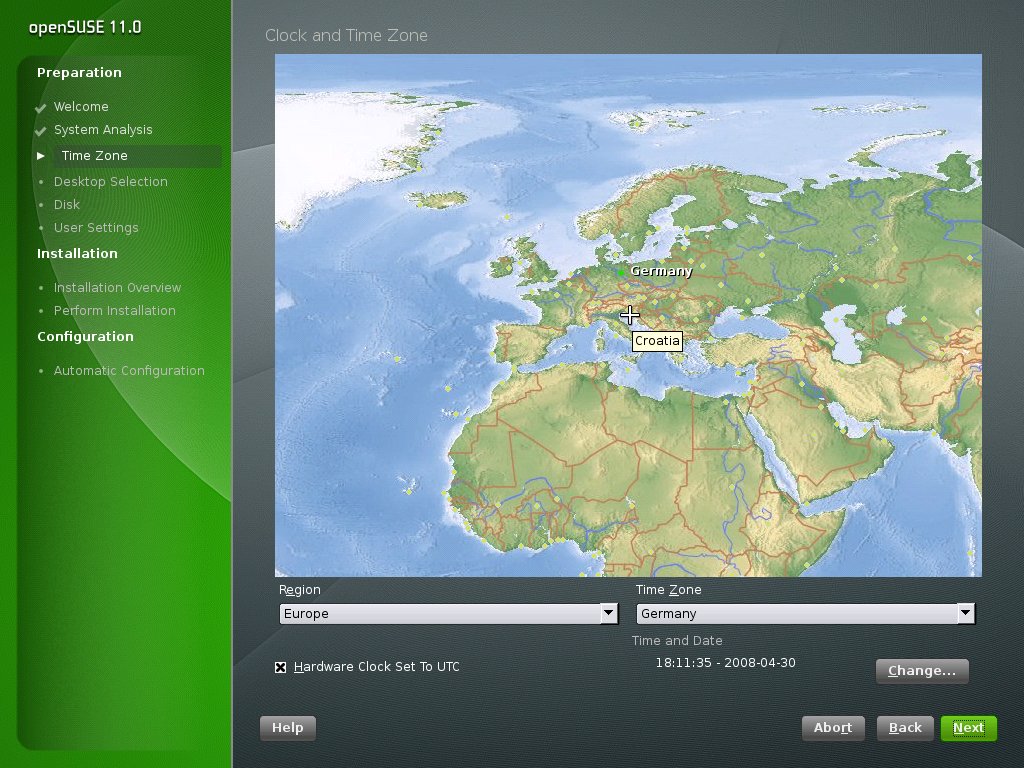1024x768 pixels.
Task: Select Desktop Selection in sidebar
Action: coord(110,182)
